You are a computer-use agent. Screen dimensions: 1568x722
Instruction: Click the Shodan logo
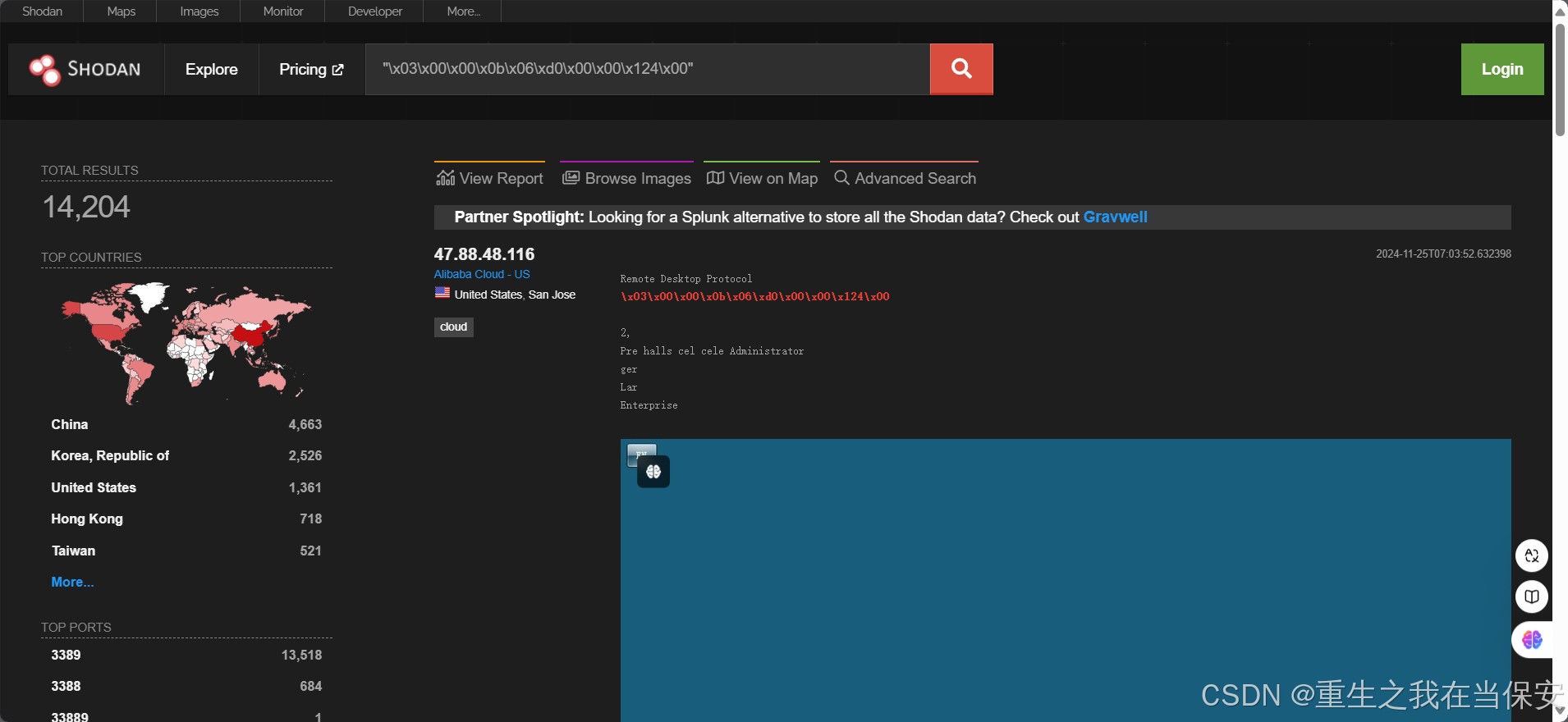click(x=85, y=70)
